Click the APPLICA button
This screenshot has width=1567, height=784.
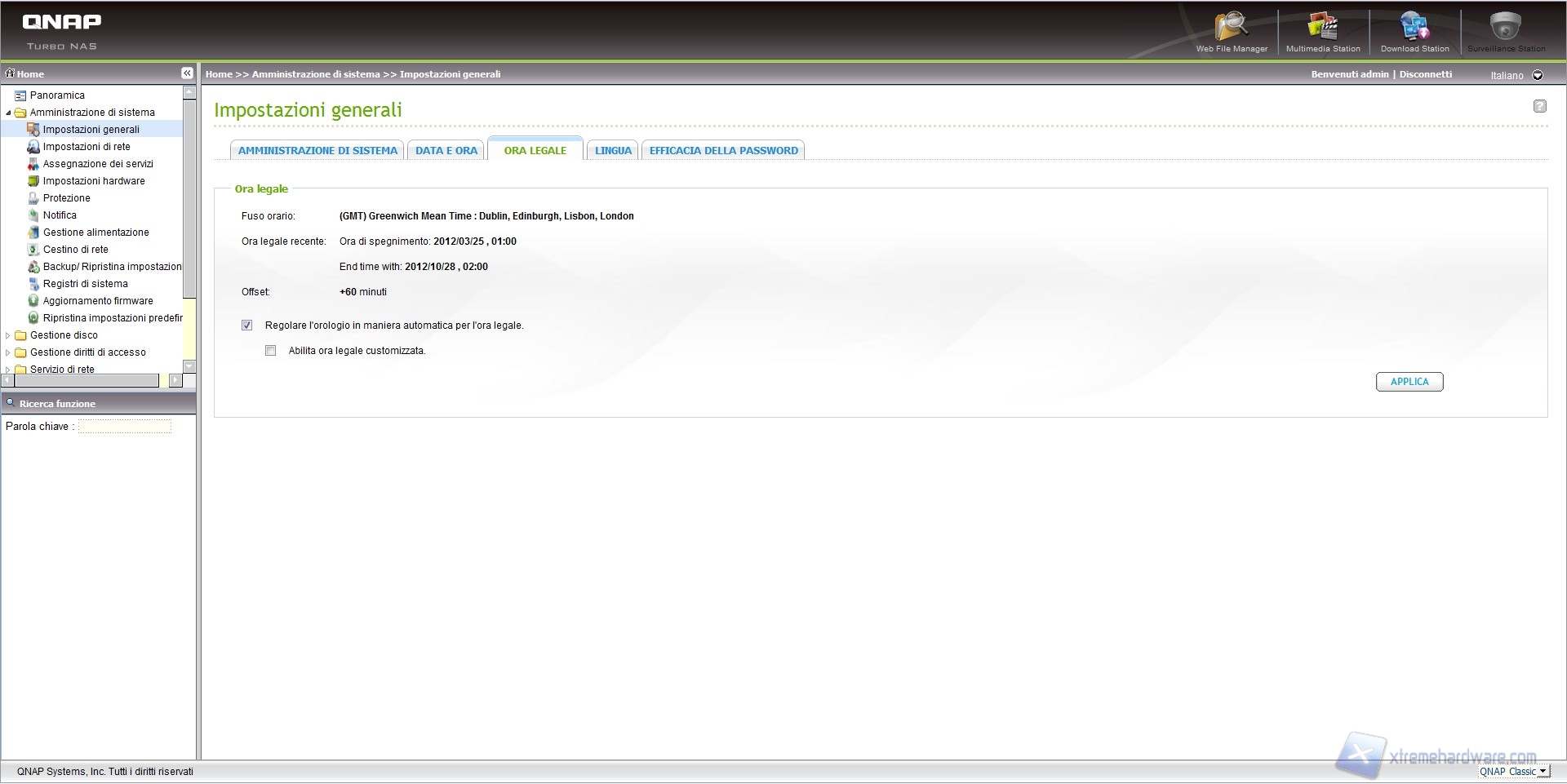tap(1409, 382)
